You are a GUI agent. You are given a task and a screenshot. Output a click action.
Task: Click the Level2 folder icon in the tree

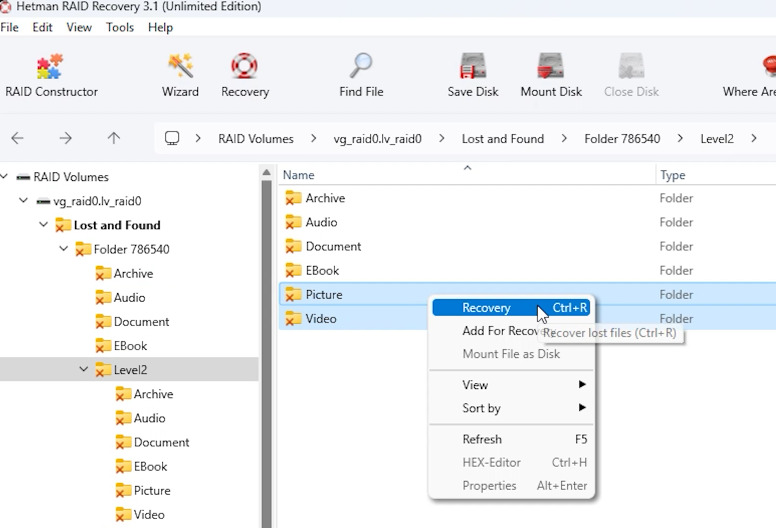pos(103,370)
